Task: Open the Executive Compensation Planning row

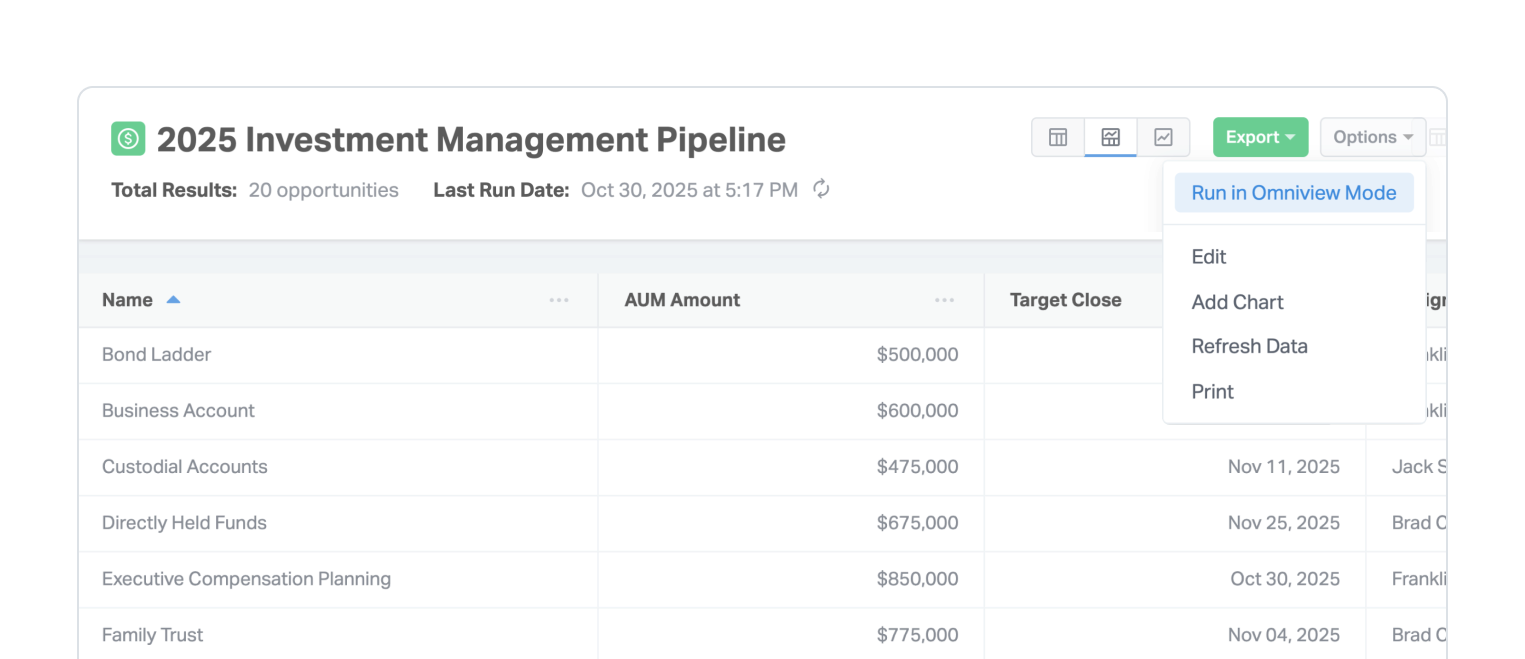Action: click(x=246, y=579)
